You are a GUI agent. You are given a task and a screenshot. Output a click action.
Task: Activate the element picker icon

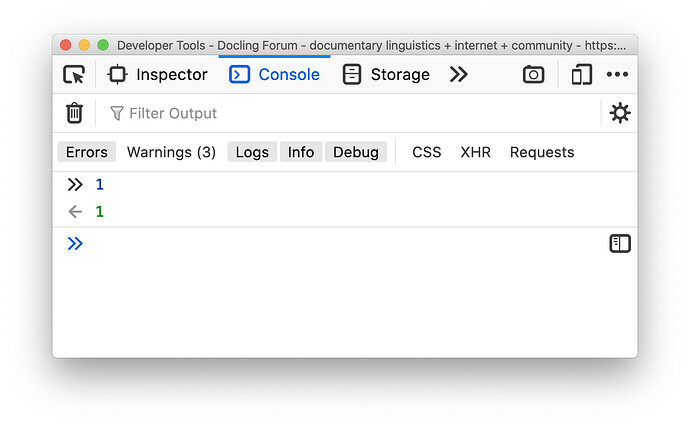click(74, 74)
